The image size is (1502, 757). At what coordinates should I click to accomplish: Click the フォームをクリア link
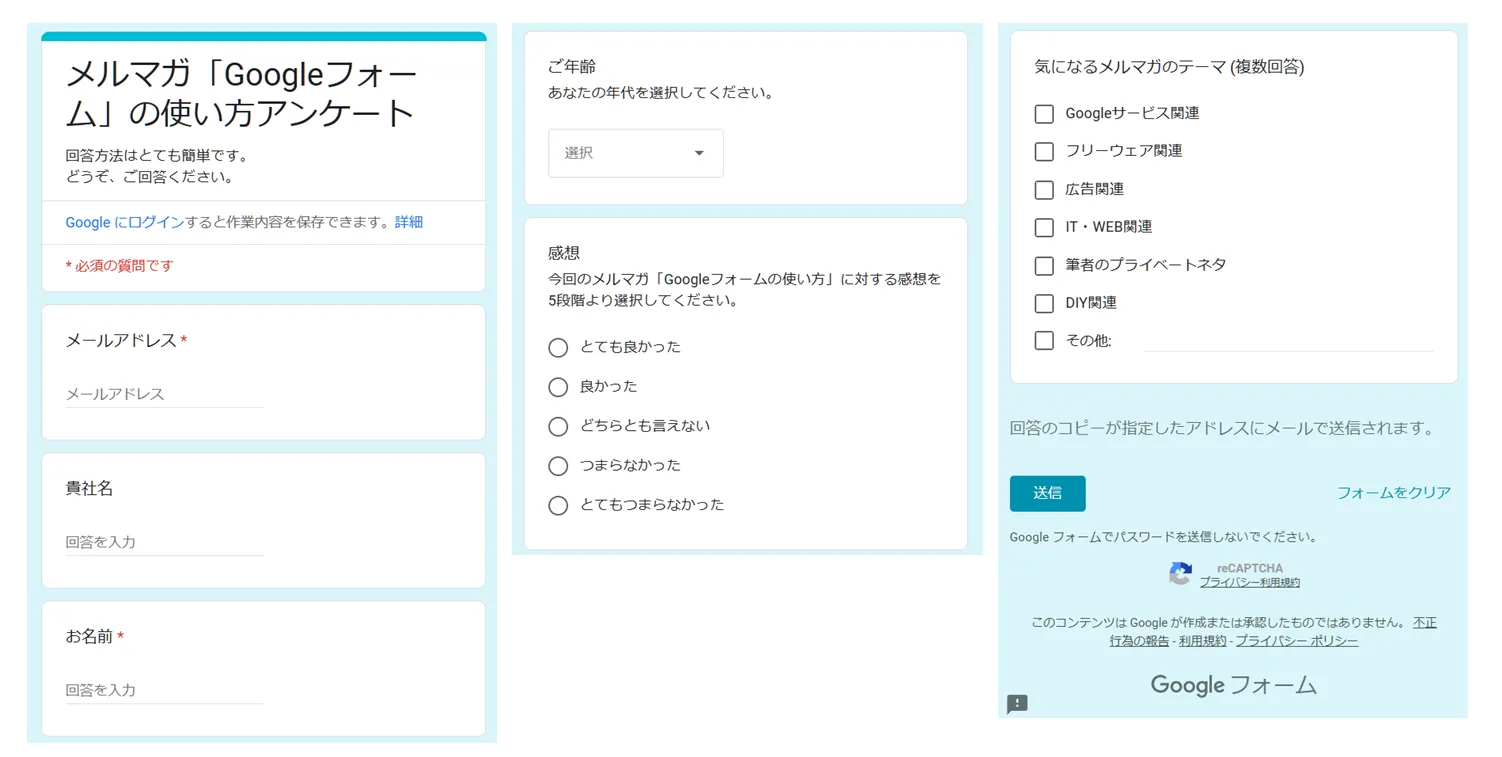pyautogui.click(x=1393, y=493)
